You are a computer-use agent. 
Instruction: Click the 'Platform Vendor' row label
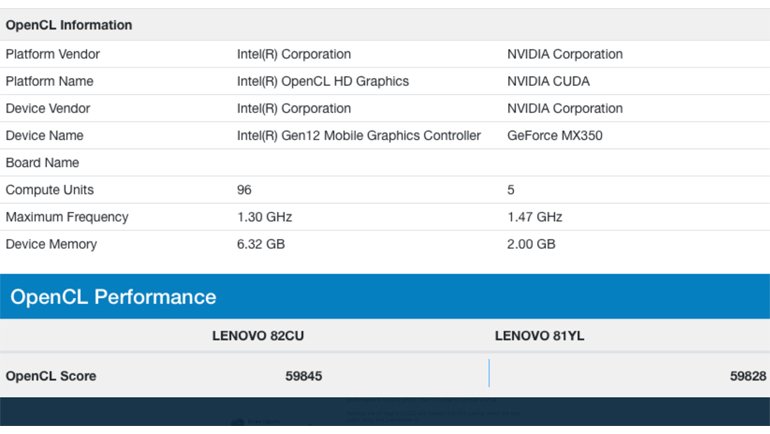pos(53,54)
